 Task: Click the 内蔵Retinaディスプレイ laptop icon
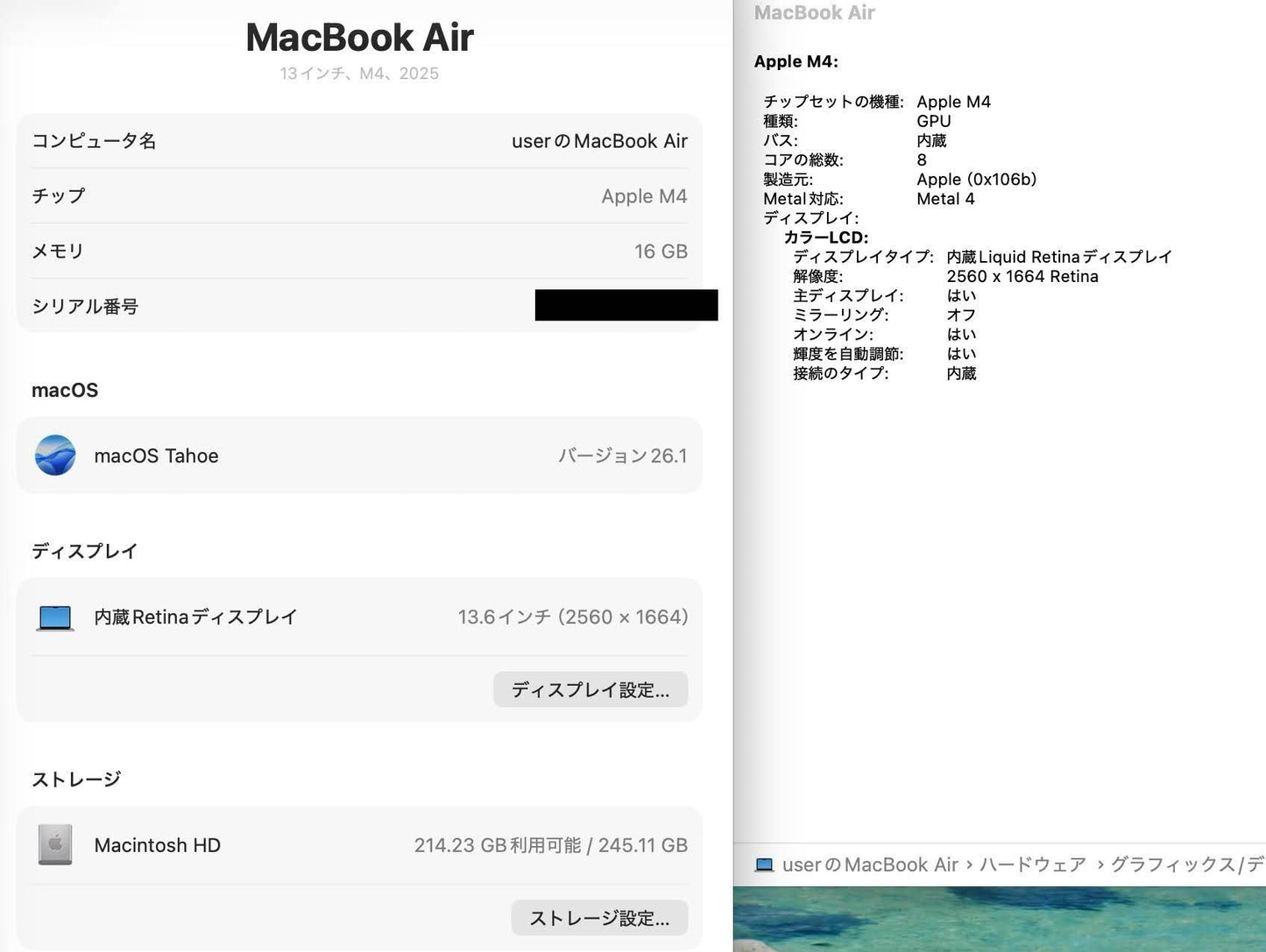point(54,617)
